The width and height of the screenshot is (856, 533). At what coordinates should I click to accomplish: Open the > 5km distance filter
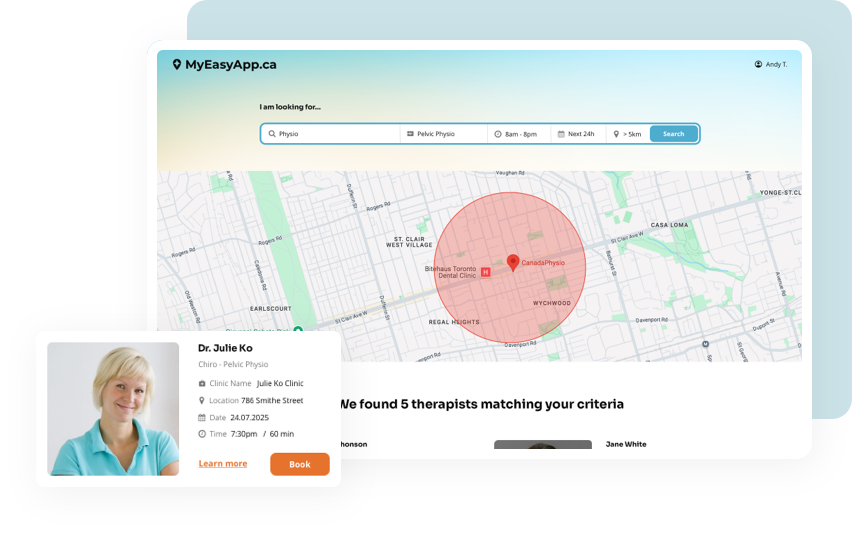pos(628,134)
